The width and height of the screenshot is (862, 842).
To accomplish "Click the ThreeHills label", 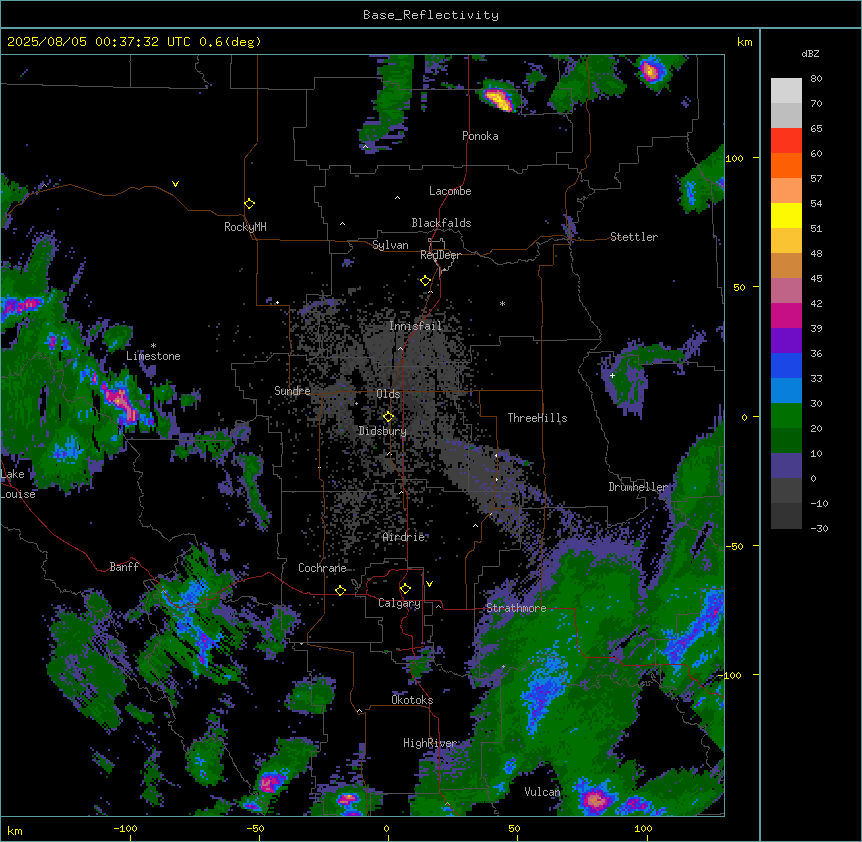I will pyautogui.click(x=537, y=418).
